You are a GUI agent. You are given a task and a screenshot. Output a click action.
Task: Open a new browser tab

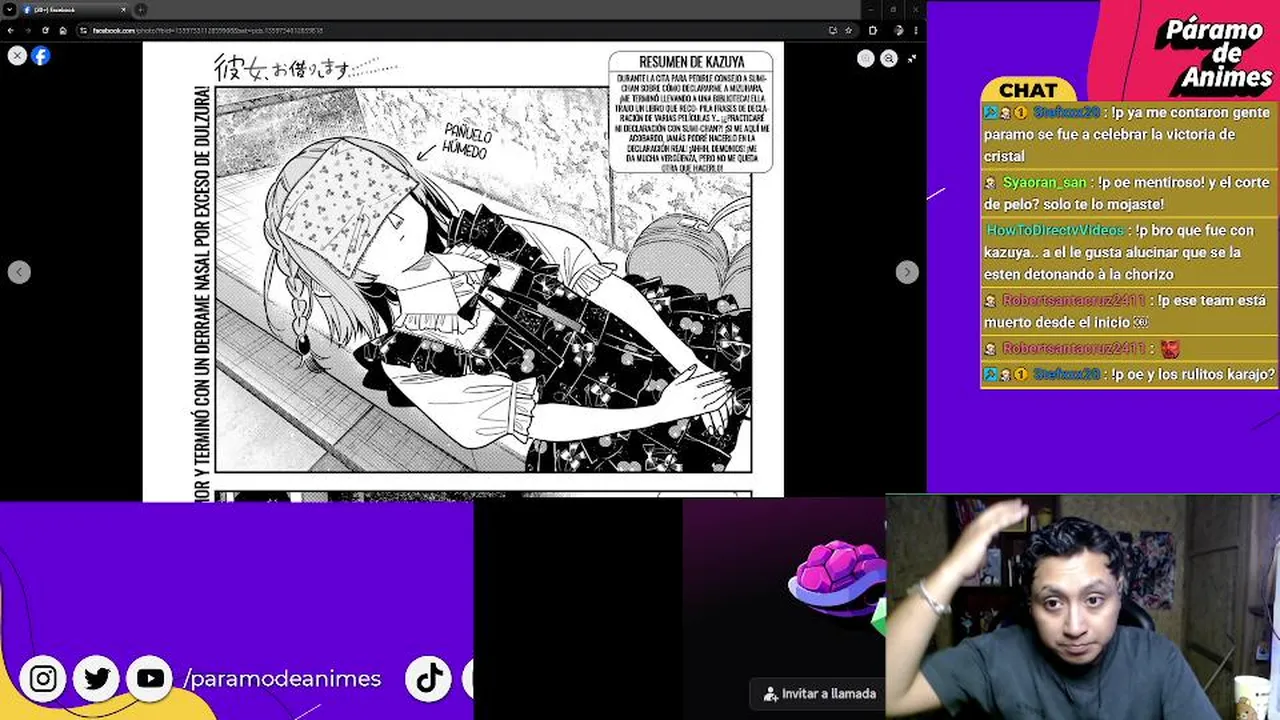141,9
